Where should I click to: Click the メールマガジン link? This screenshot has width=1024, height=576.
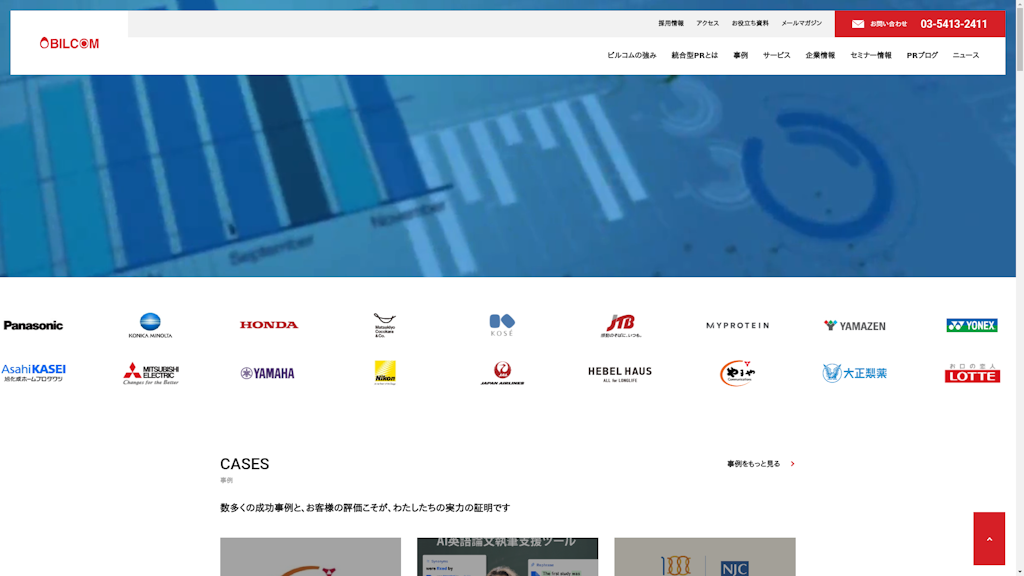[x=801, y=23]
